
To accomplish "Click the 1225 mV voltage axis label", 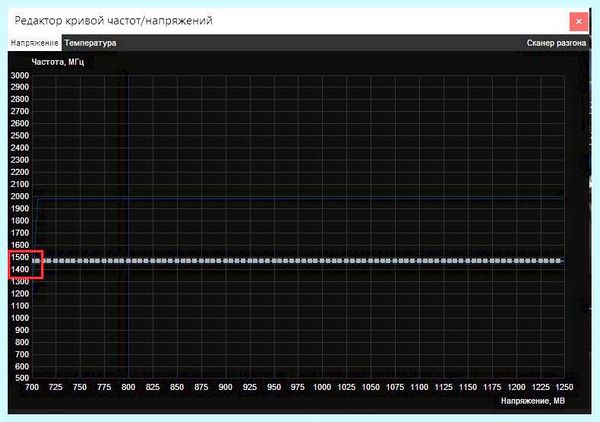I will (541, 387).
